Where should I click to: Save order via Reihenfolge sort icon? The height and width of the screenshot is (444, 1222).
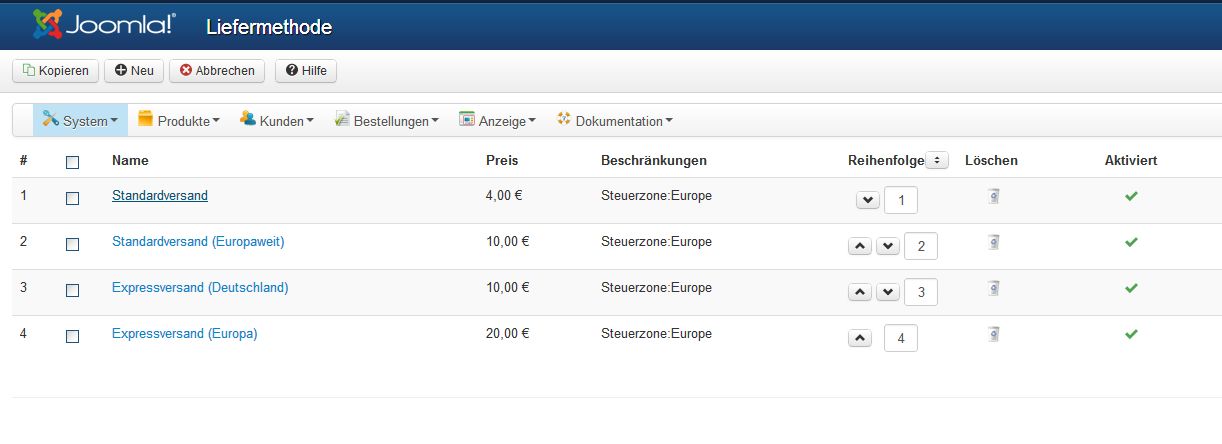937,160
